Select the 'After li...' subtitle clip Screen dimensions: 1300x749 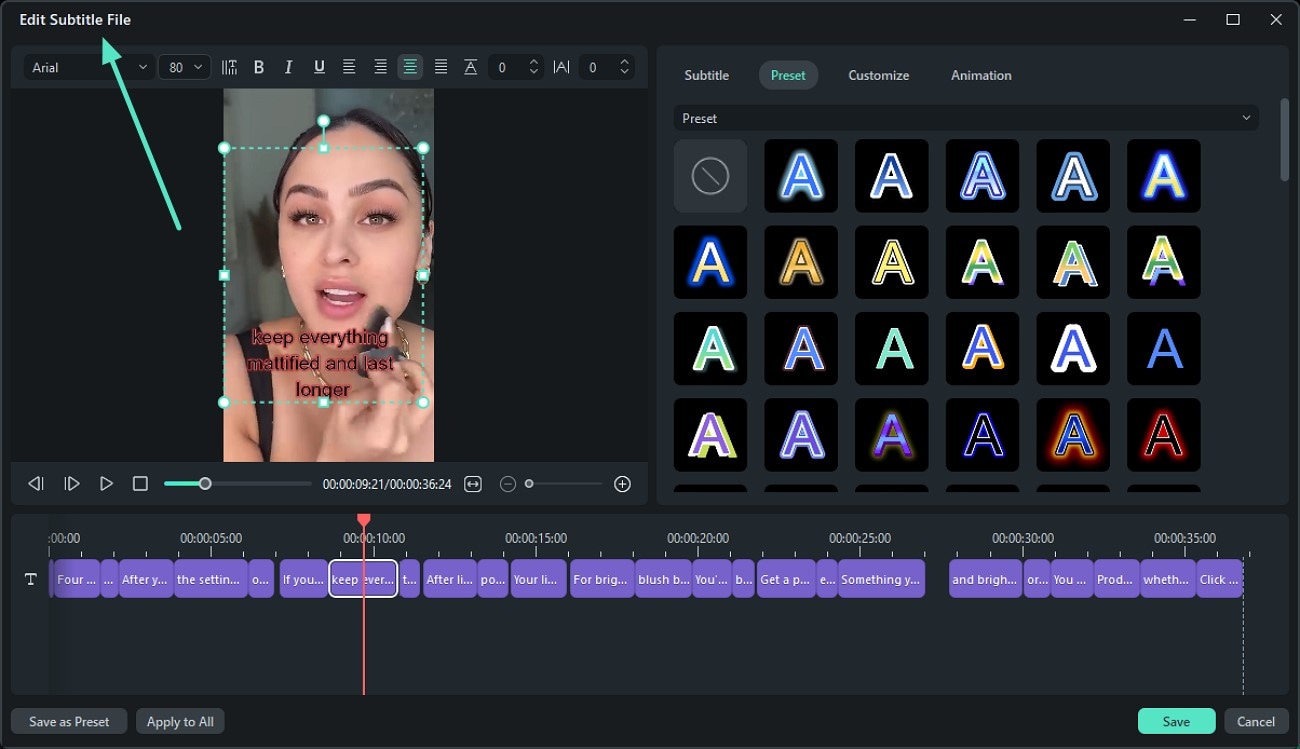450,580
